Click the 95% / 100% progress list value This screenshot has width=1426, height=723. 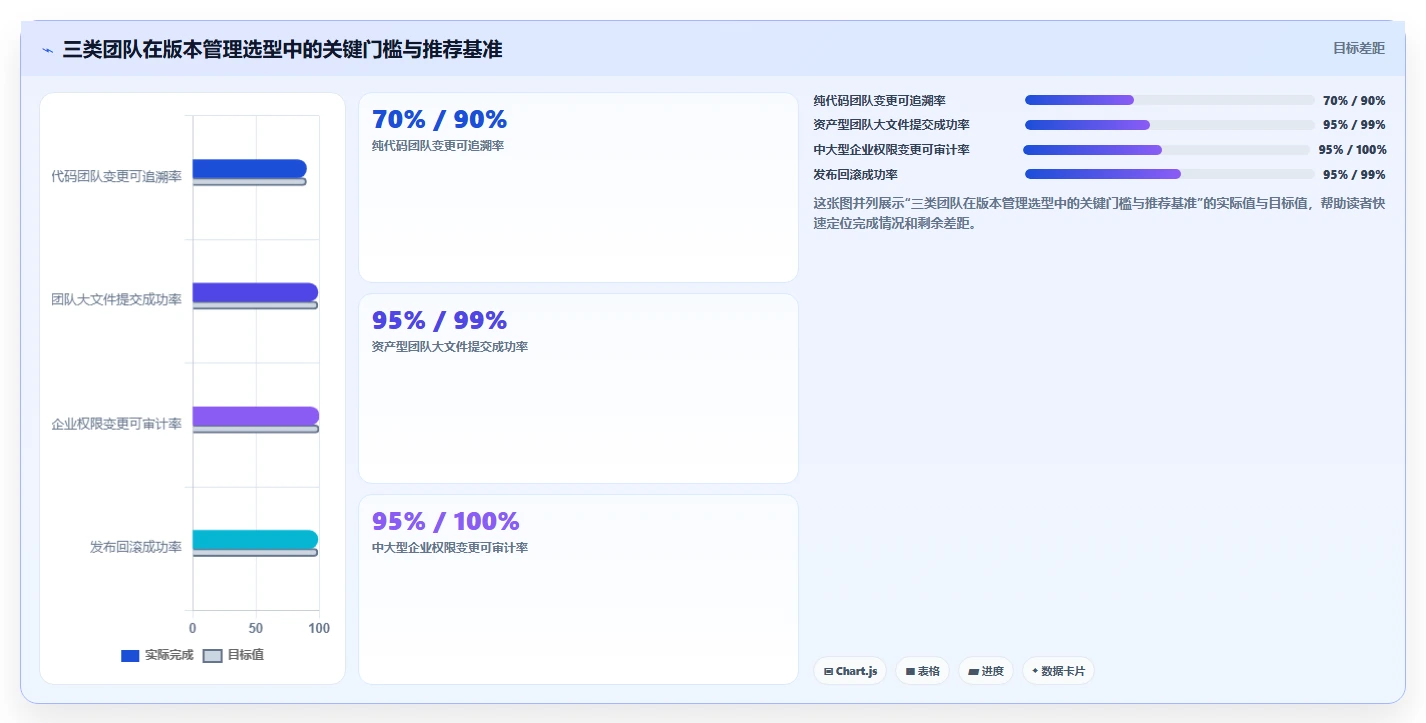[x=1352, y=150]
